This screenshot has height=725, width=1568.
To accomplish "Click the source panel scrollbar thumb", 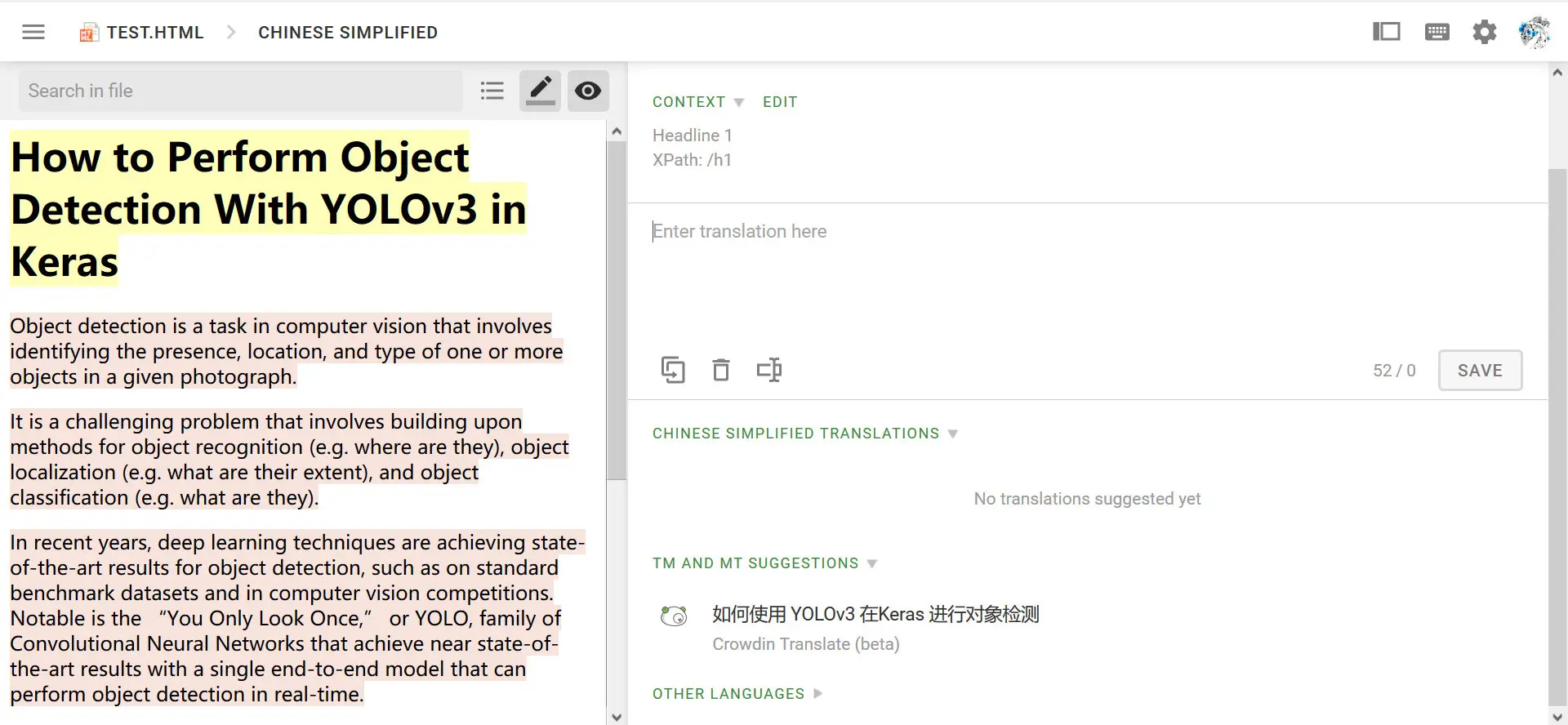I will [617, 310].
